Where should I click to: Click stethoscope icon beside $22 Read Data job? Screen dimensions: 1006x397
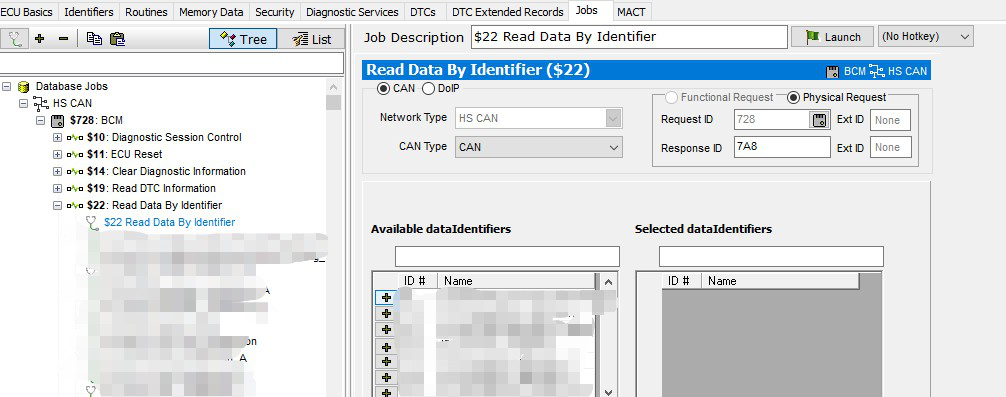coord(93,223)
